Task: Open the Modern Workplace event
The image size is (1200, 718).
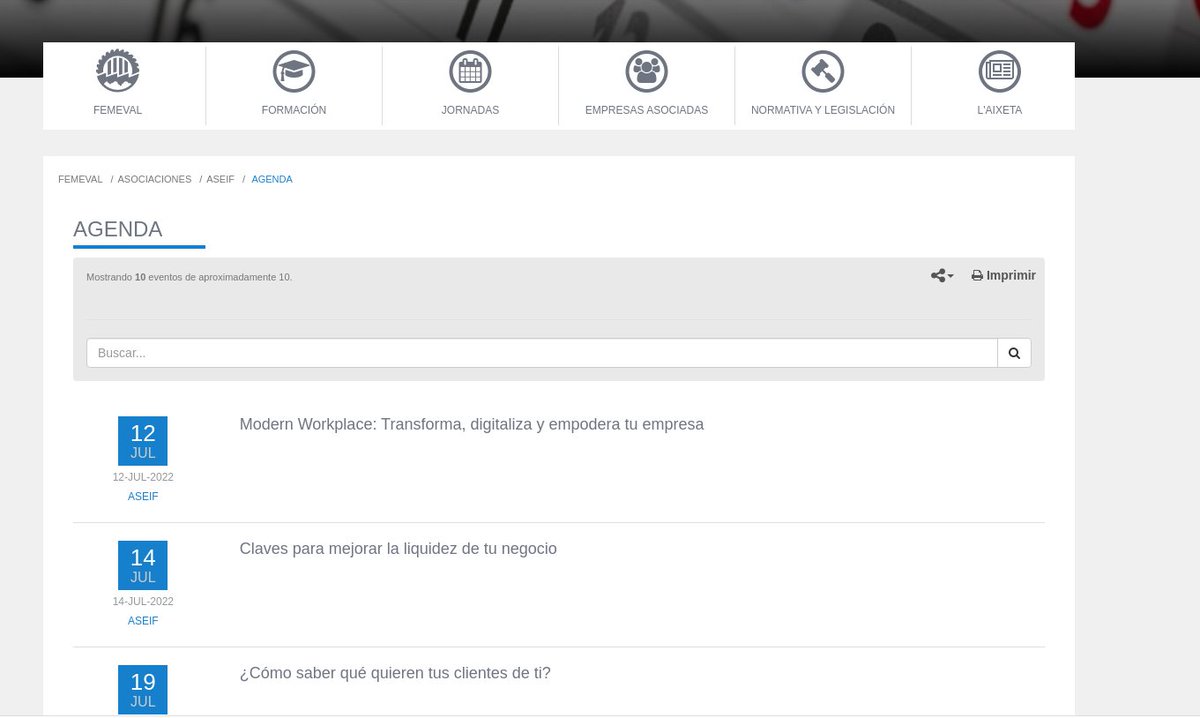Action: (471, 424)
